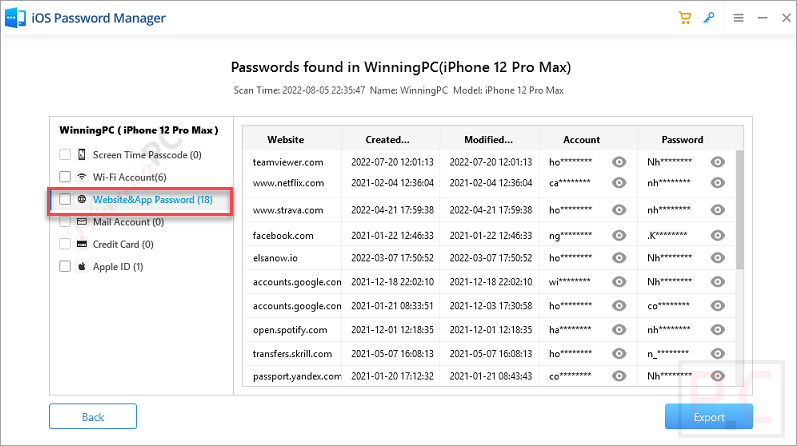
Task: Unmask the www.strava.com password
Action: [718, 210]
